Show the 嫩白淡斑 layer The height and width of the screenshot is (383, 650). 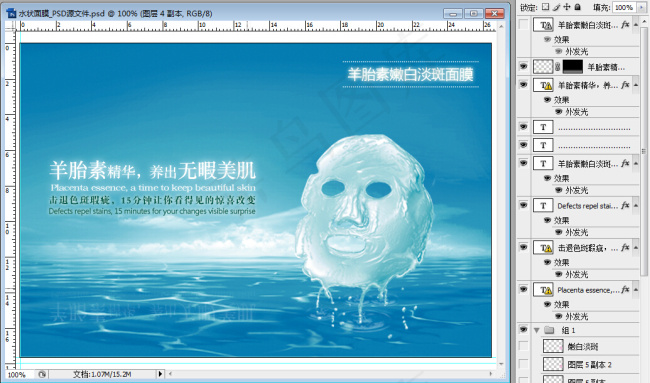[524, 346]
